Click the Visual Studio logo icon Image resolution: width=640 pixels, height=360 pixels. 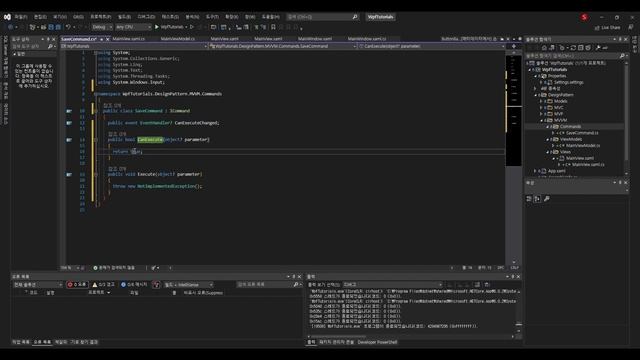tap(7, 17)
